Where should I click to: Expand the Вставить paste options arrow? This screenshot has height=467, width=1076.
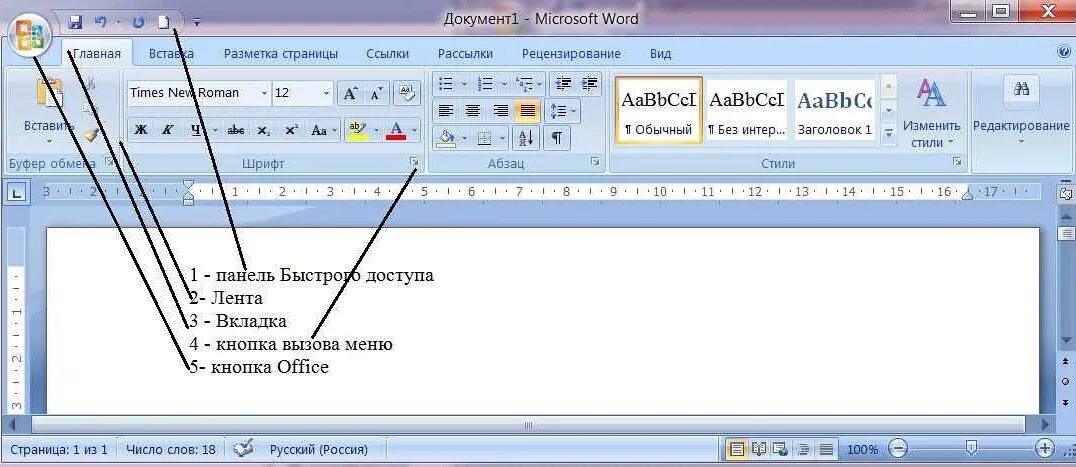pyautogui.click(x=49, y=142)
